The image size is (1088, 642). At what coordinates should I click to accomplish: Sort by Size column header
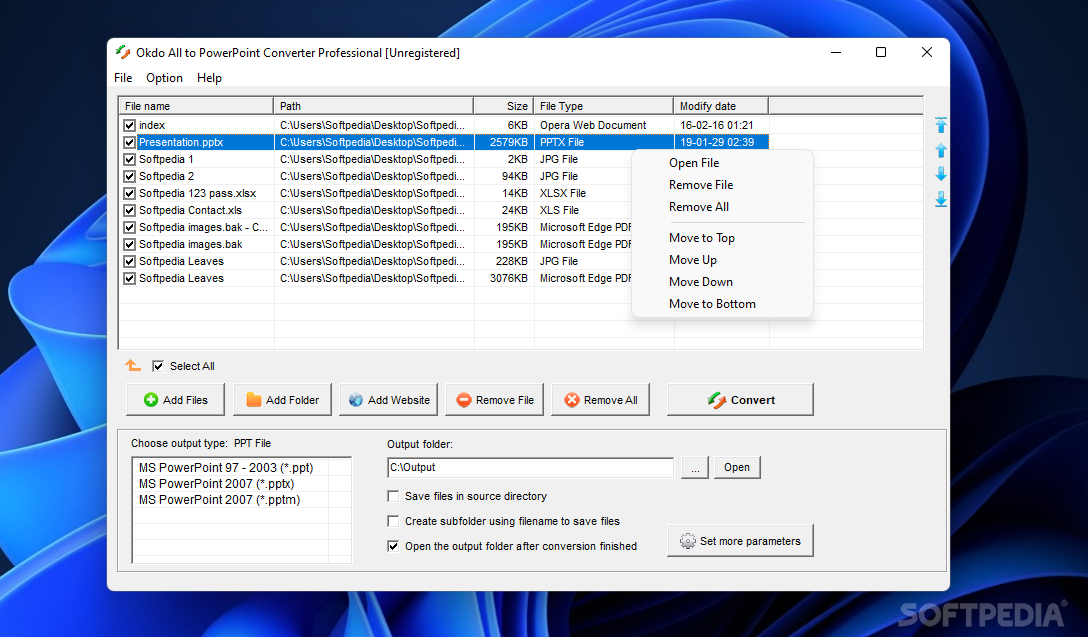pos(504,106)
